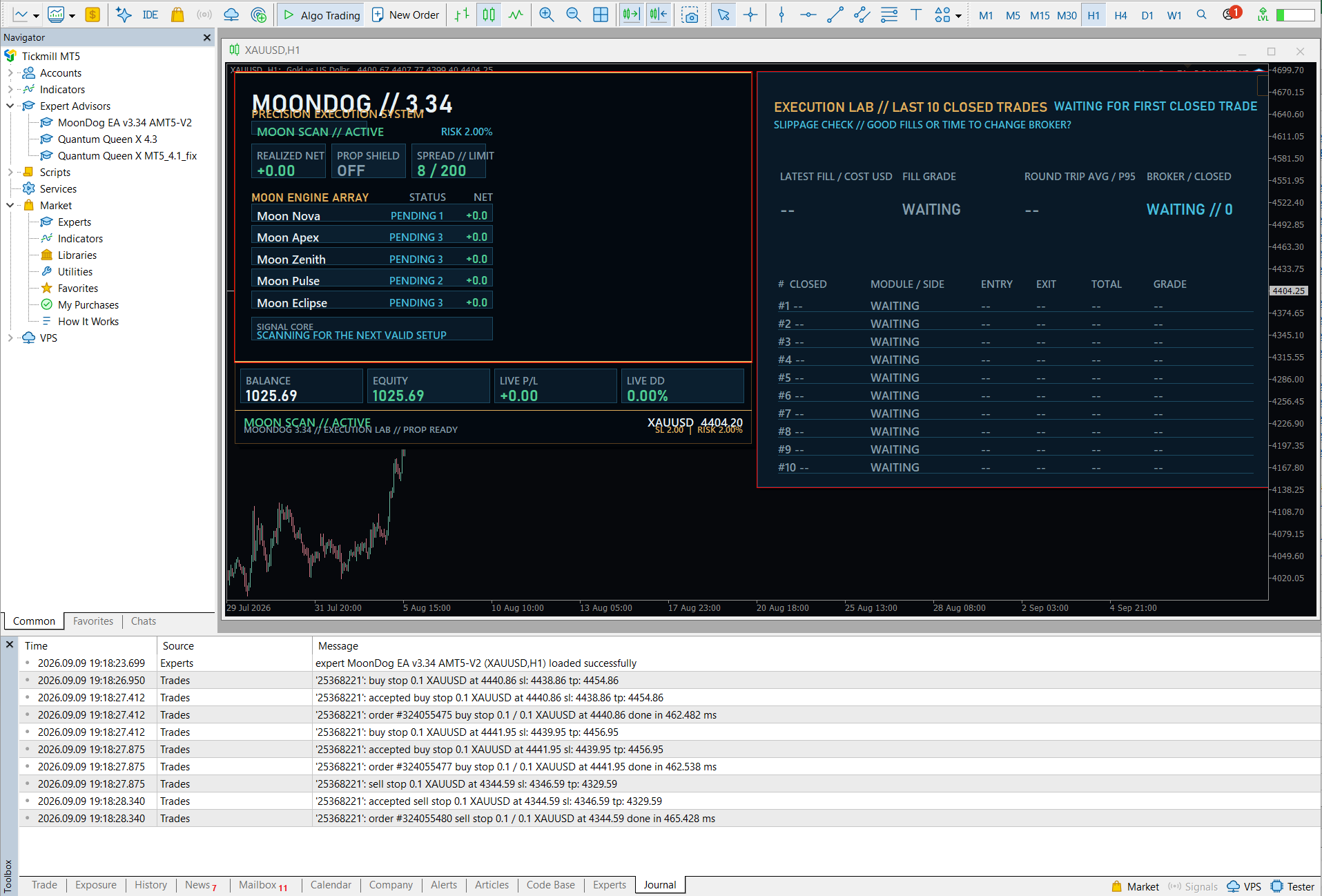Activate the crosshair cursor mode
Viewport: 1322px width, 896px height.
coord(750,14)
